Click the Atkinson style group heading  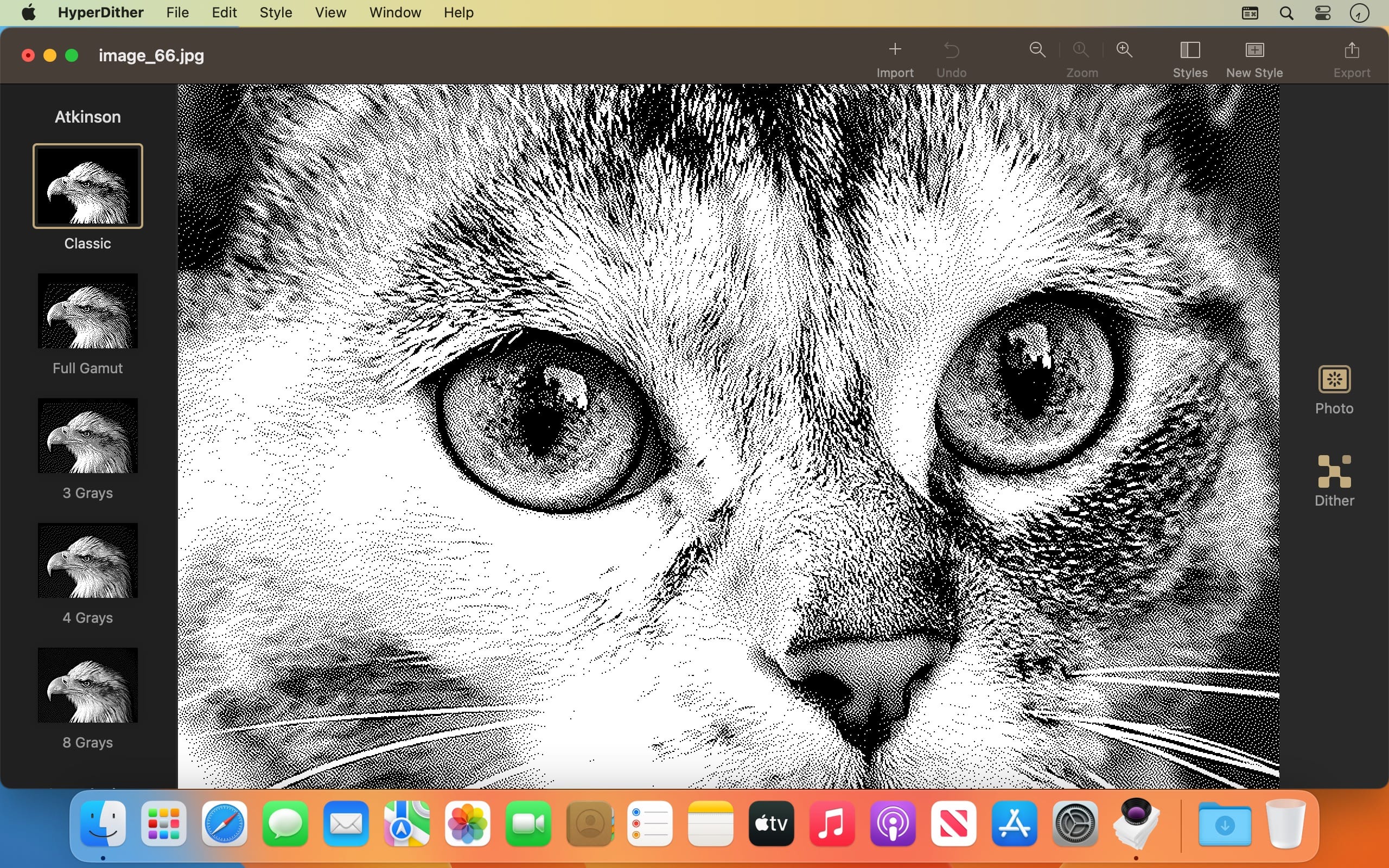(x=88, y=117)
